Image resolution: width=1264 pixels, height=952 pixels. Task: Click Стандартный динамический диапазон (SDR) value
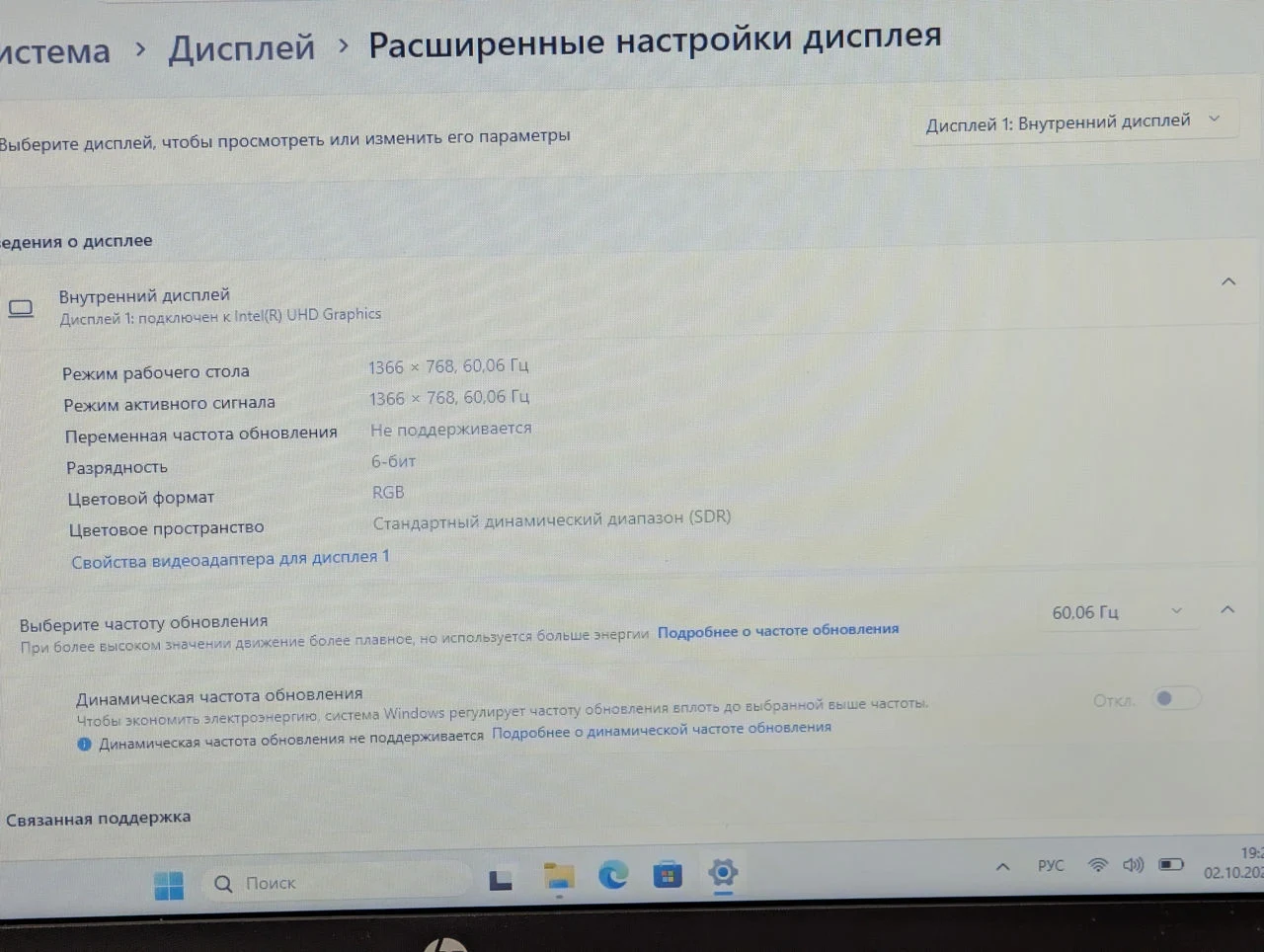point(552,519)
